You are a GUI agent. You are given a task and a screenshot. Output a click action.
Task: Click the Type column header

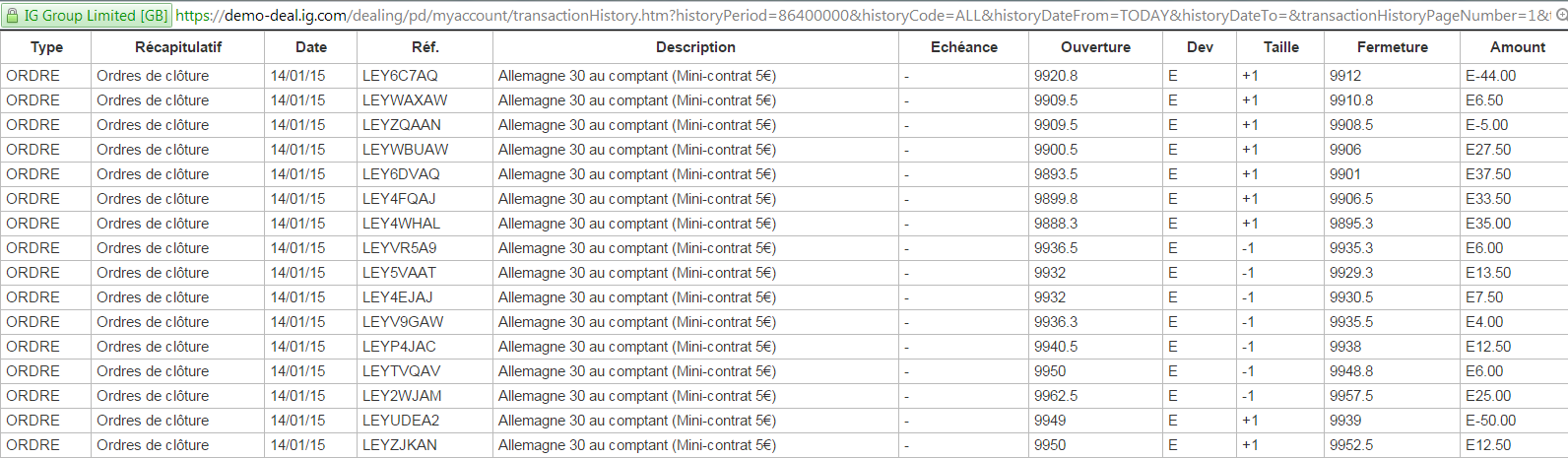click(46, 47)
